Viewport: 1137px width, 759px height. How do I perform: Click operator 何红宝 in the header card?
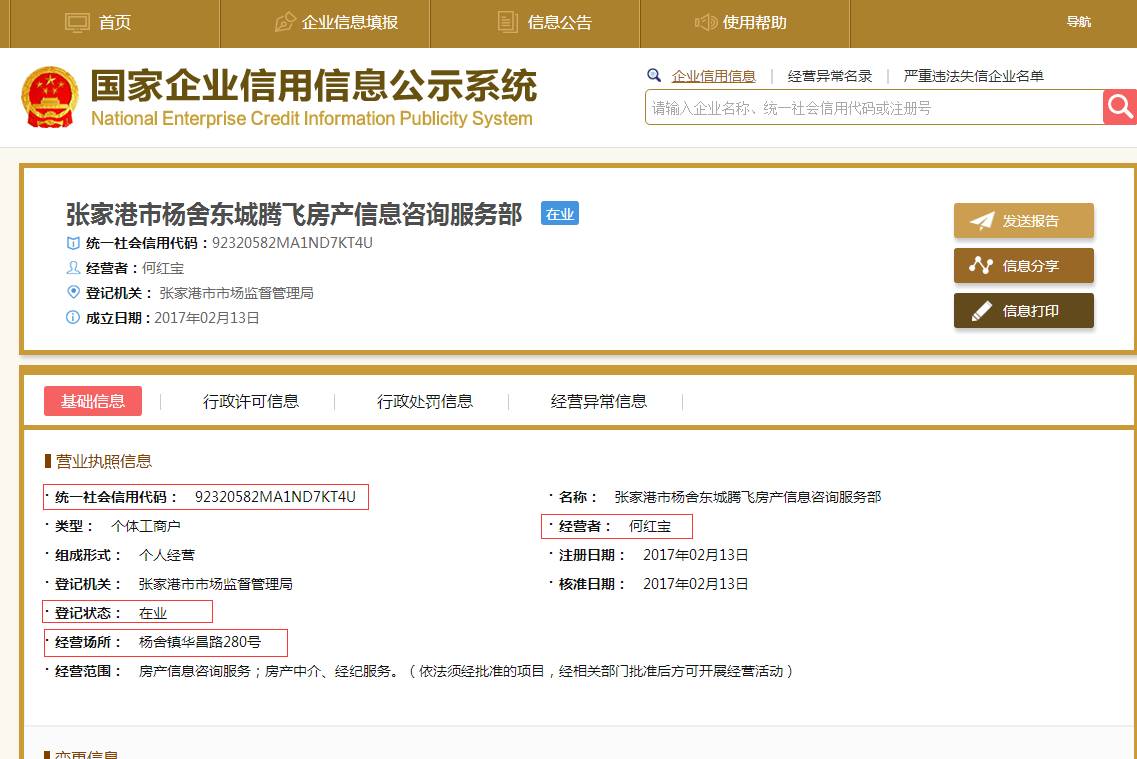pos(163,268)
